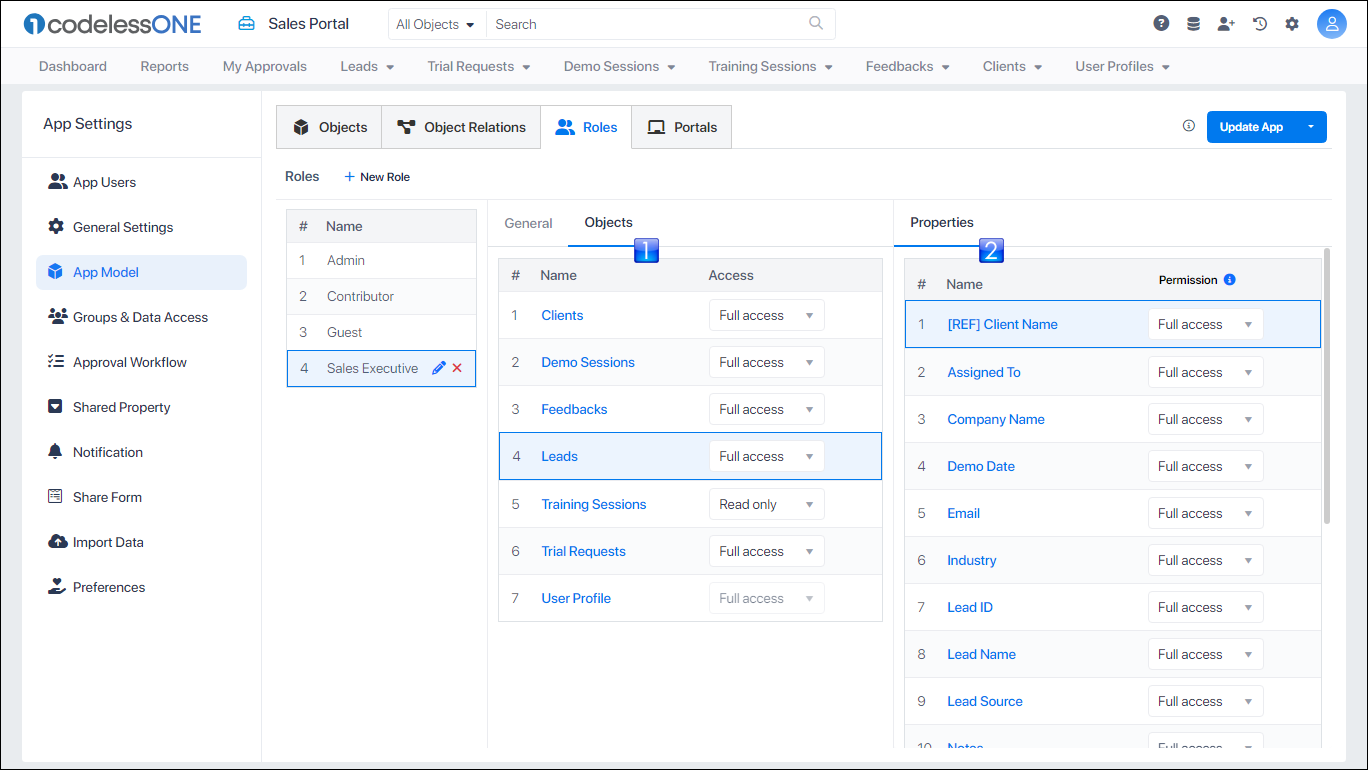
Task: Expand Update App split-button arrow
Action: (x=1311, y=127)
